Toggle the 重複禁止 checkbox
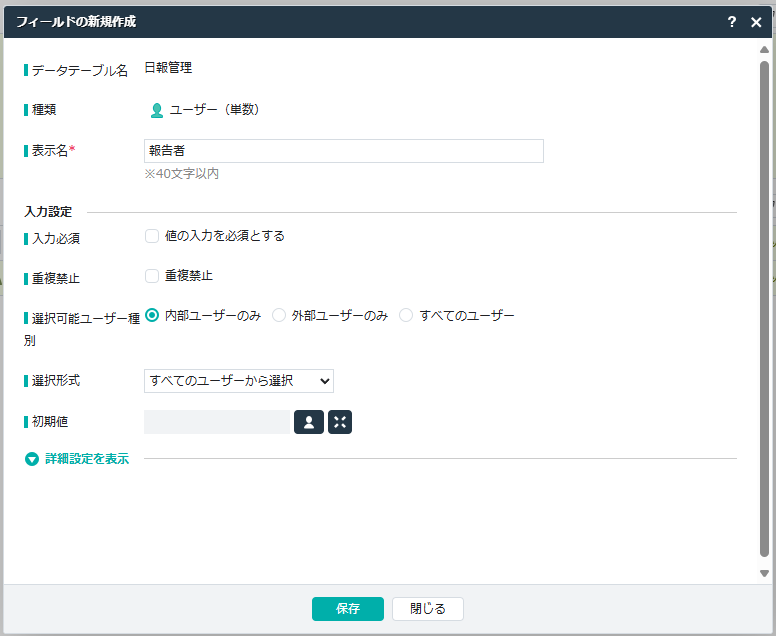Viewport: 776px width, 636px height. point(152,276)
